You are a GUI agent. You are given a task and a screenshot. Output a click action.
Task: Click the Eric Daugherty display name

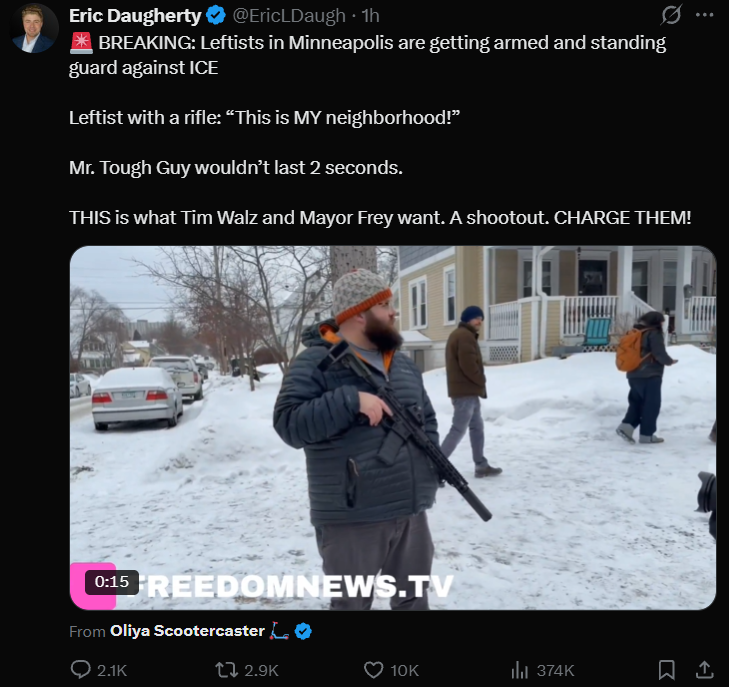pyautogui.click(x=135, y=16)
